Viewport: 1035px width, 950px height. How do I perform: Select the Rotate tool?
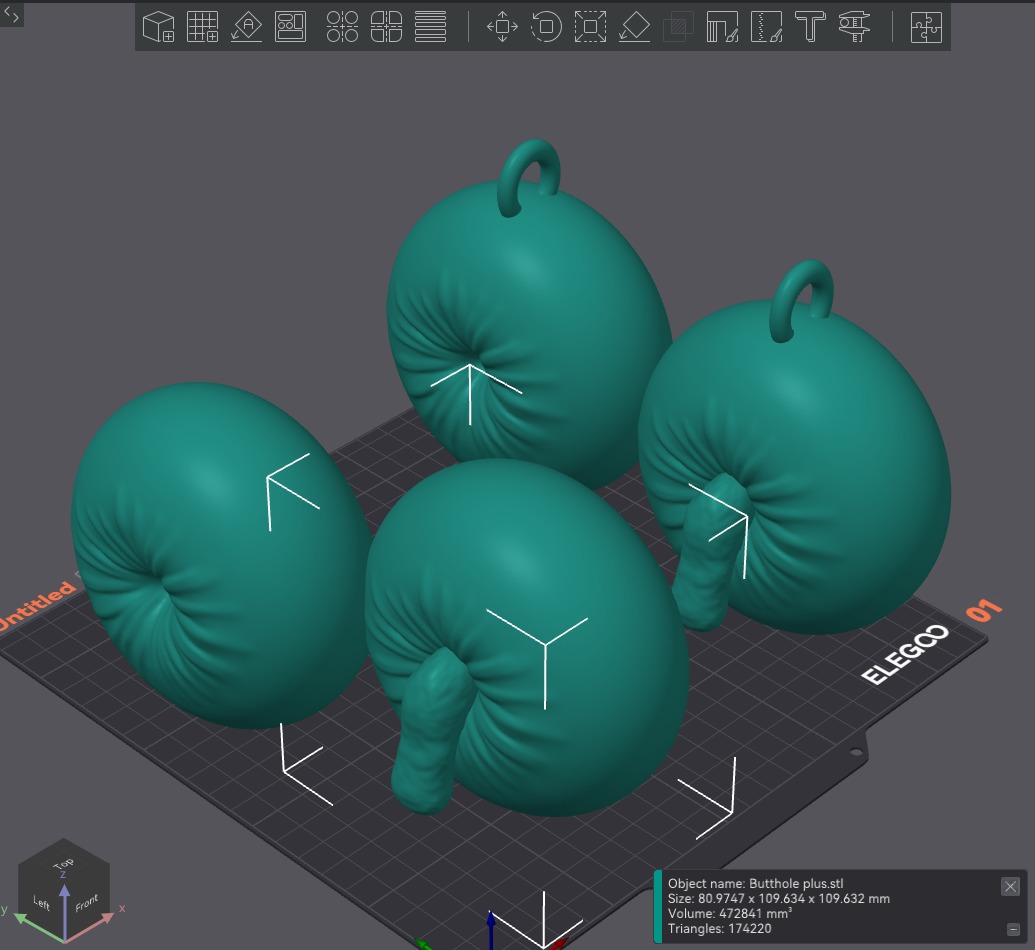click(547, 27)
